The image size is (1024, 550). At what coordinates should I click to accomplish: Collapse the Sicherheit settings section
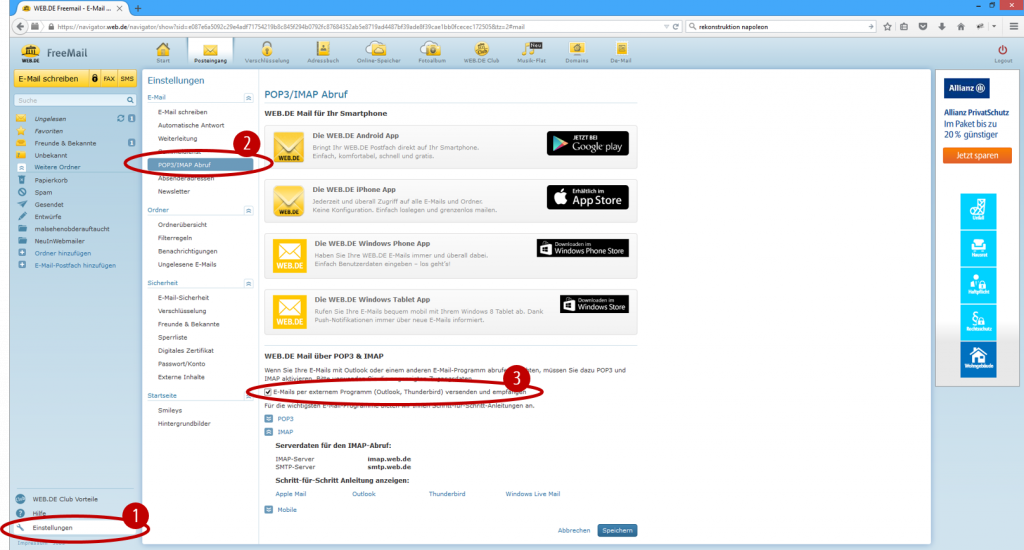click(x=248, y=283)
